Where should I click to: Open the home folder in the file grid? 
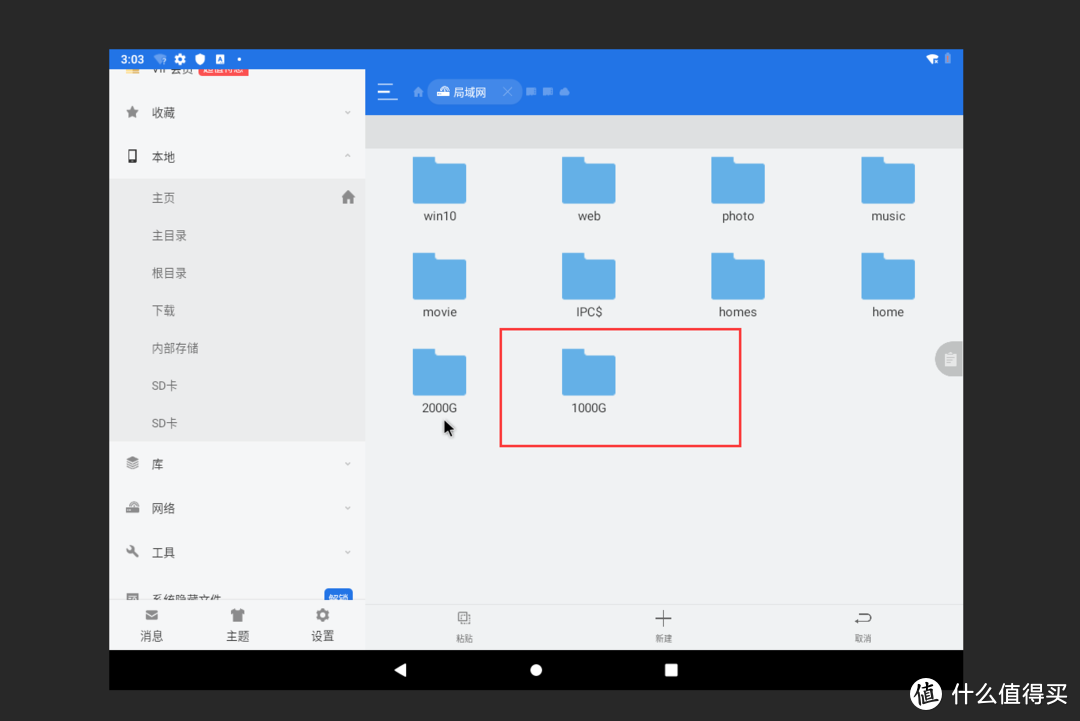click(888, 285)
